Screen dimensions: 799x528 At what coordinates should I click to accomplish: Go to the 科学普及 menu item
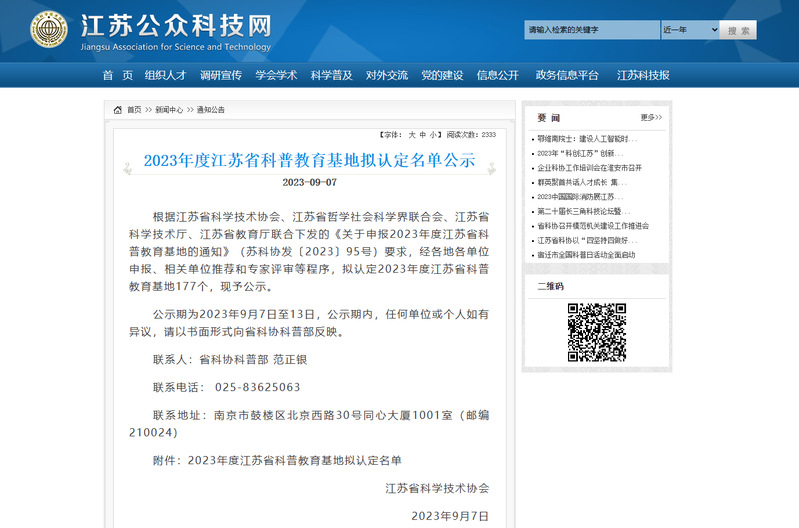[x=331, y=75]
